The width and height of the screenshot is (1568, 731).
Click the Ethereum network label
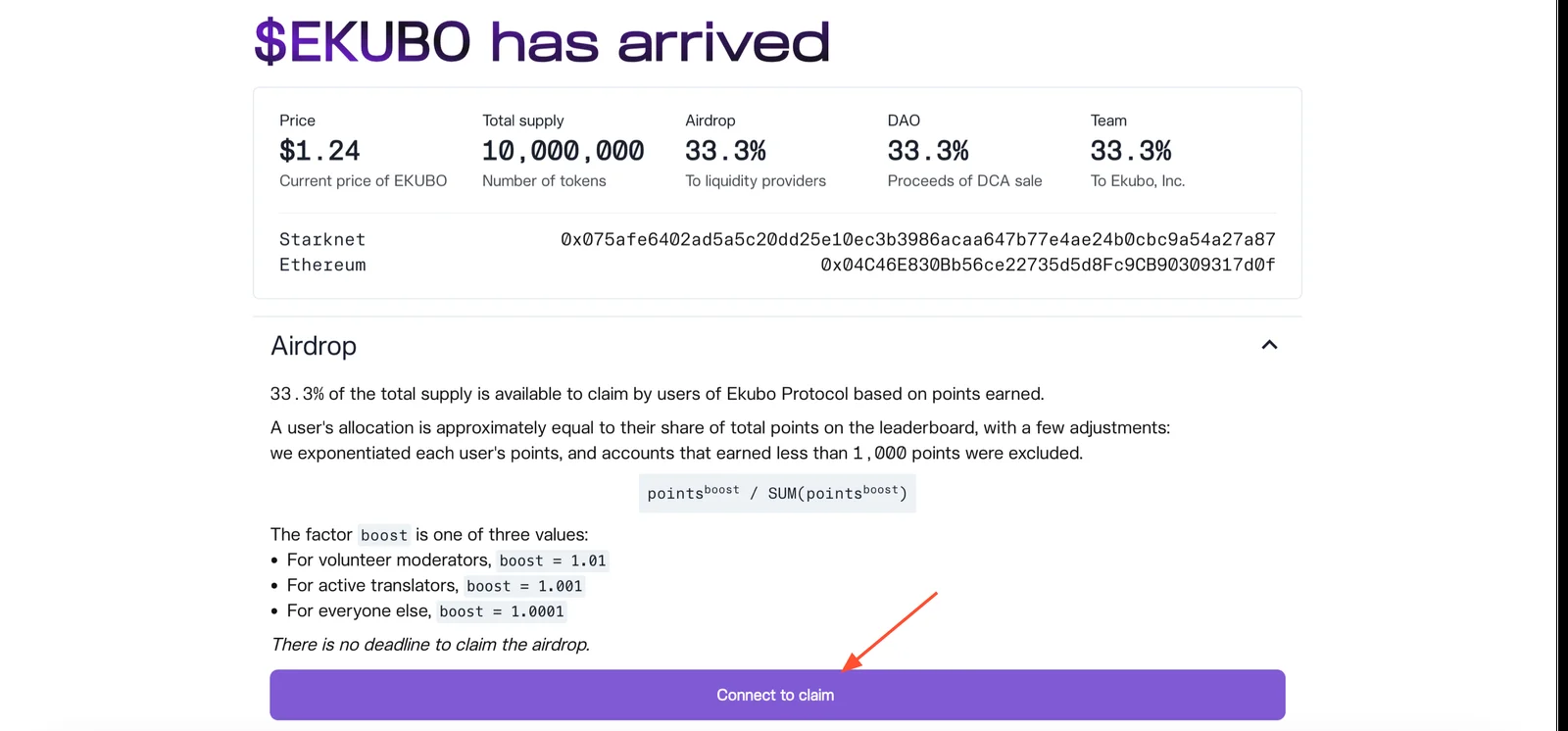tap(322, 265)
